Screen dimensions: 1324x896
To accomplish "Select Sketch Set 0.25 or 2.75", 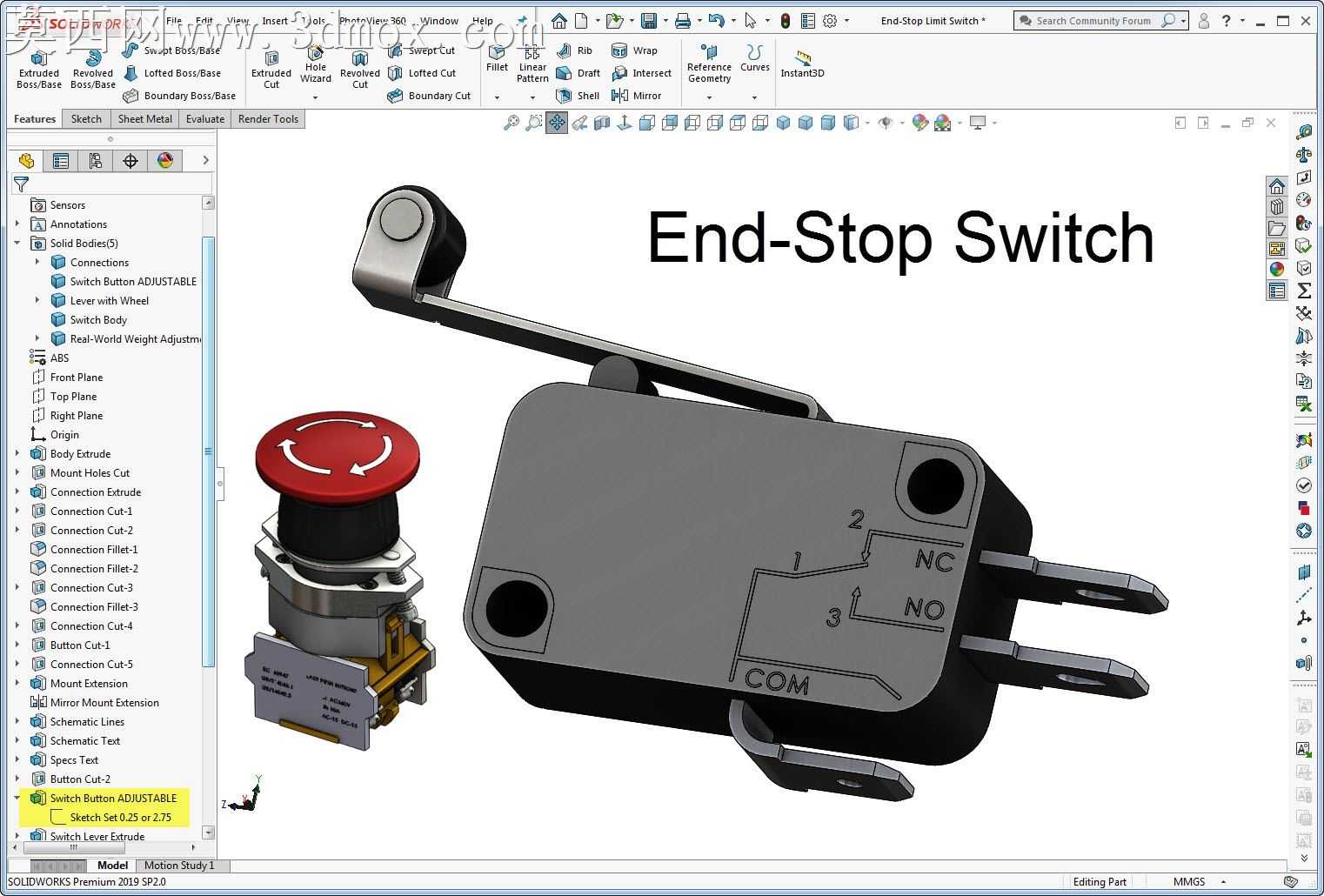I will point(110,818).
